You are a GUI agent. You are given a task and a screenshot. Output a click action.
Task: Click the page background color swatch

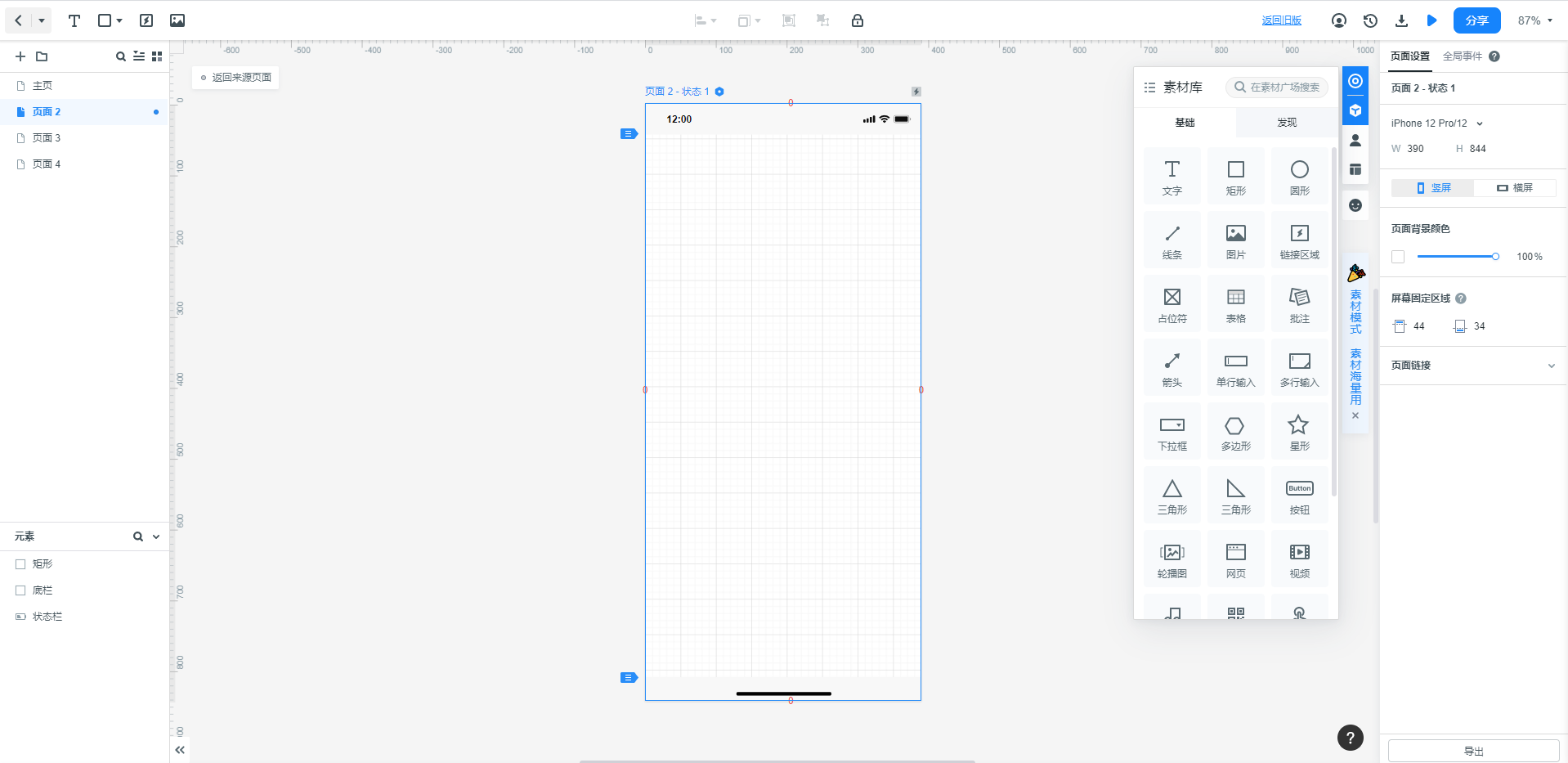1398,257
